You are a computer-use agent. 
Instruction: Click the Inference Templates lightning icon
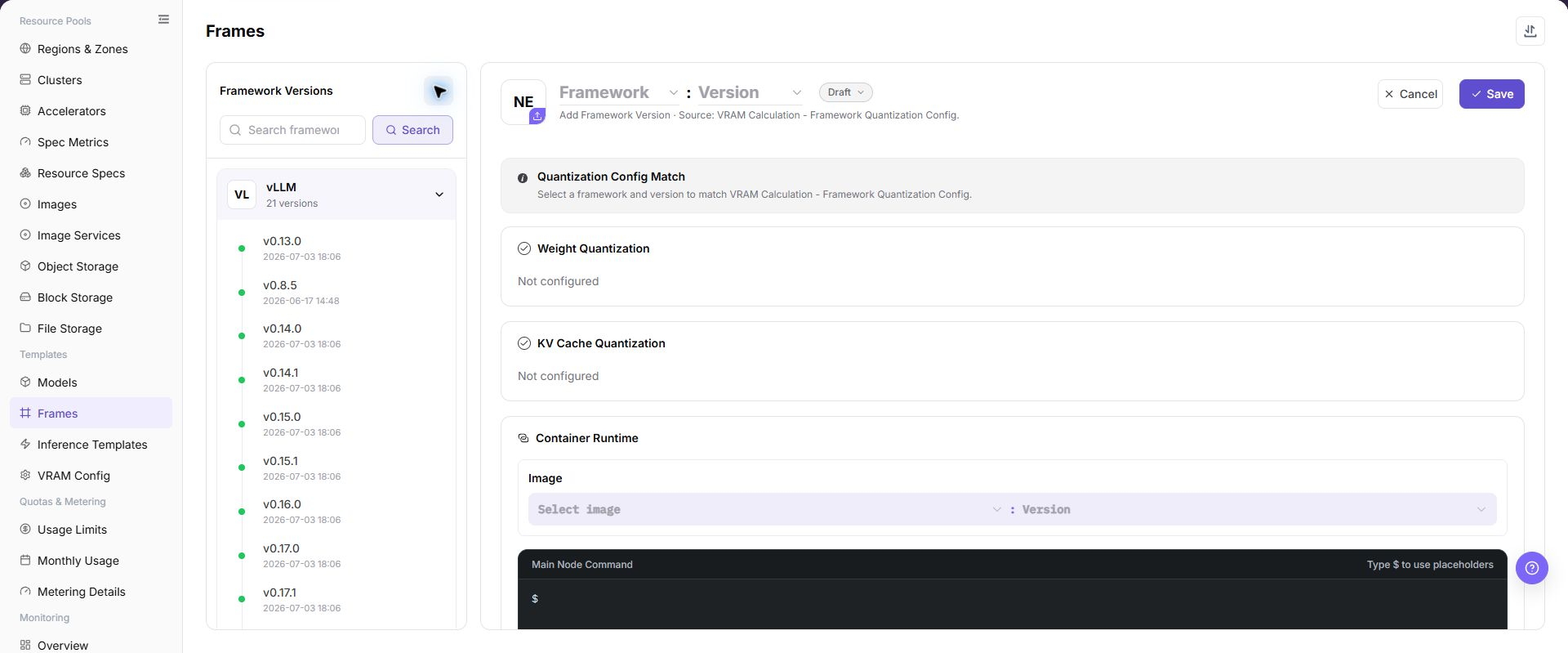pos(25,444)
